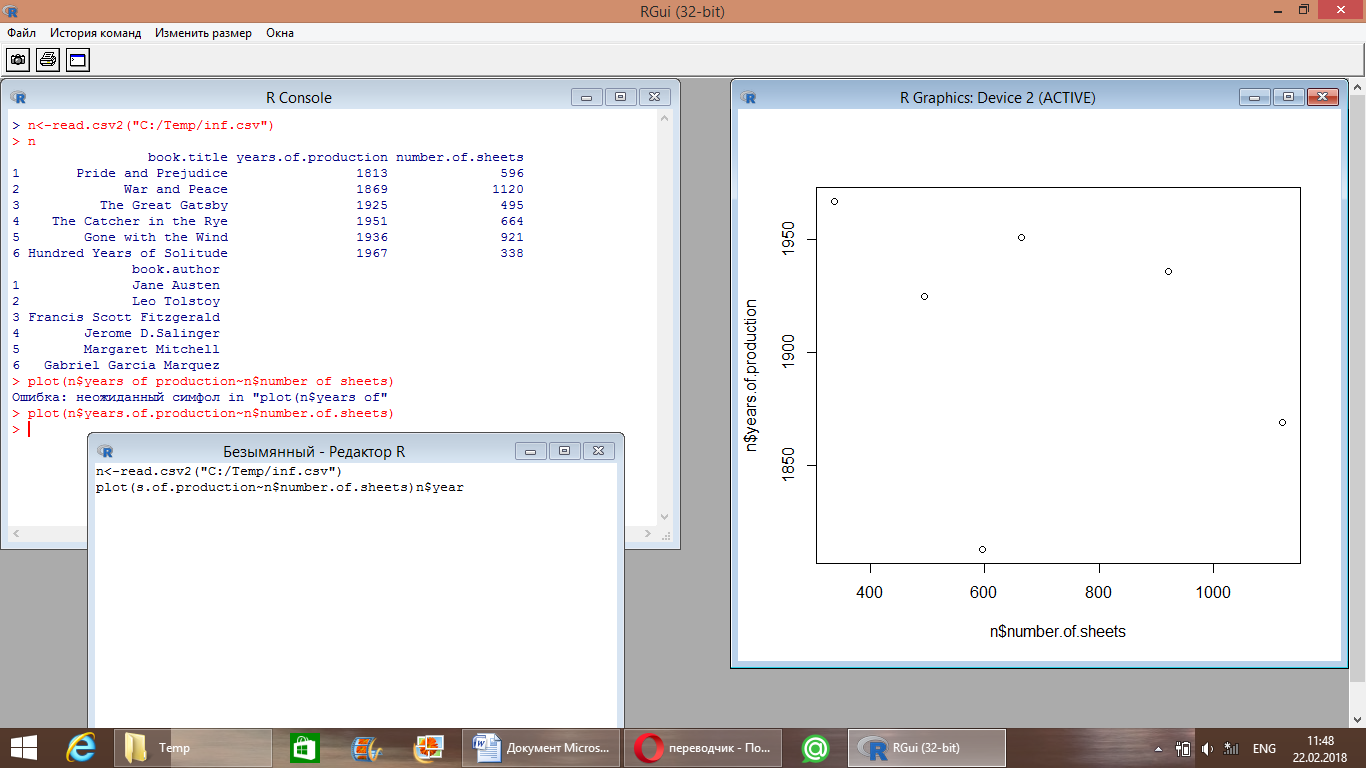This screenshot has height=768, width=1366.
Task: Open Windows Store from the taskbar
Action: click(304, 747)
